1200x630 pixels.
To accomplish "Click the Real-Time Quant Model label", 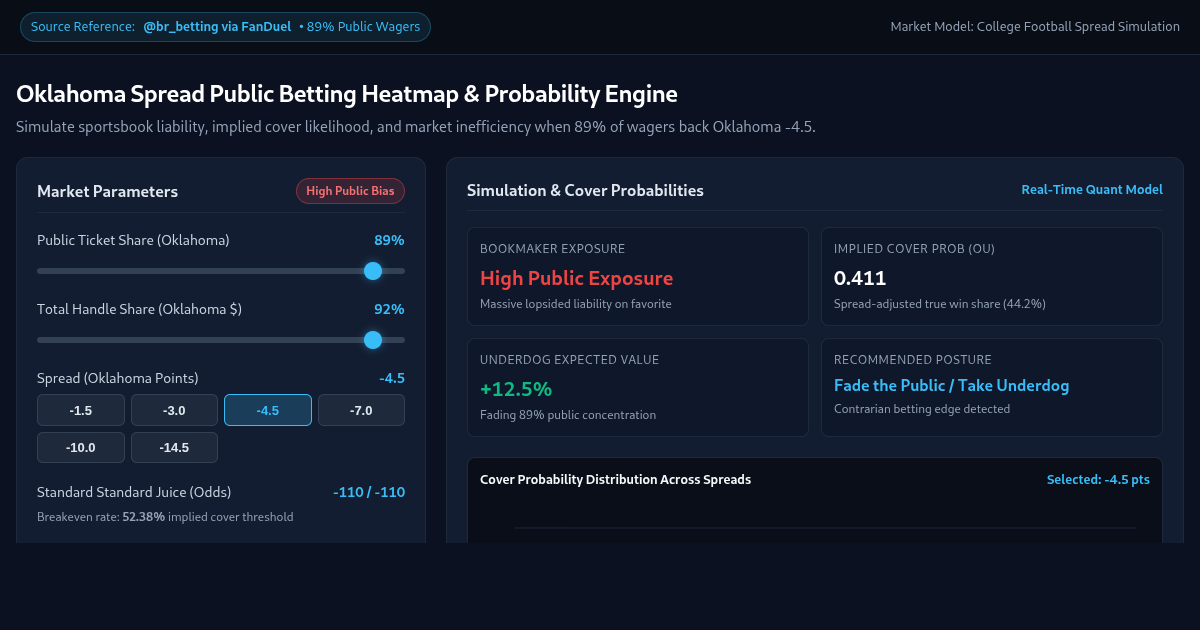I will [x=1092, y=190].
